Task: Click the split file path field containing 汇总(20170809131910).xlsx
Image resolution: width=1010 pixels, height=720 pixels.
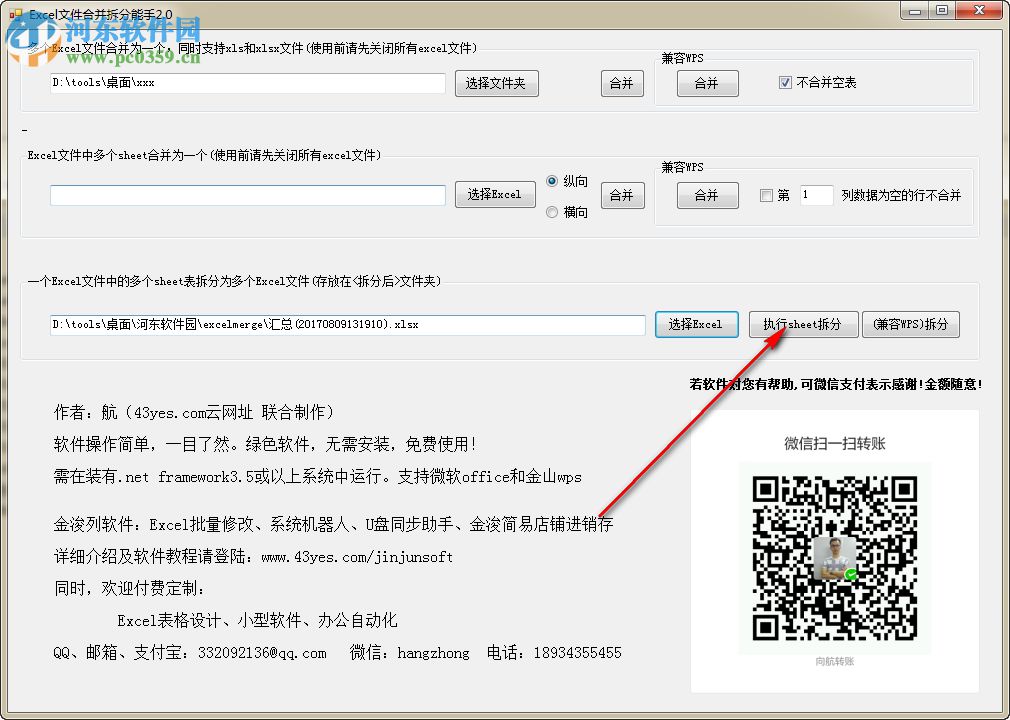Action: pos(348,325)
